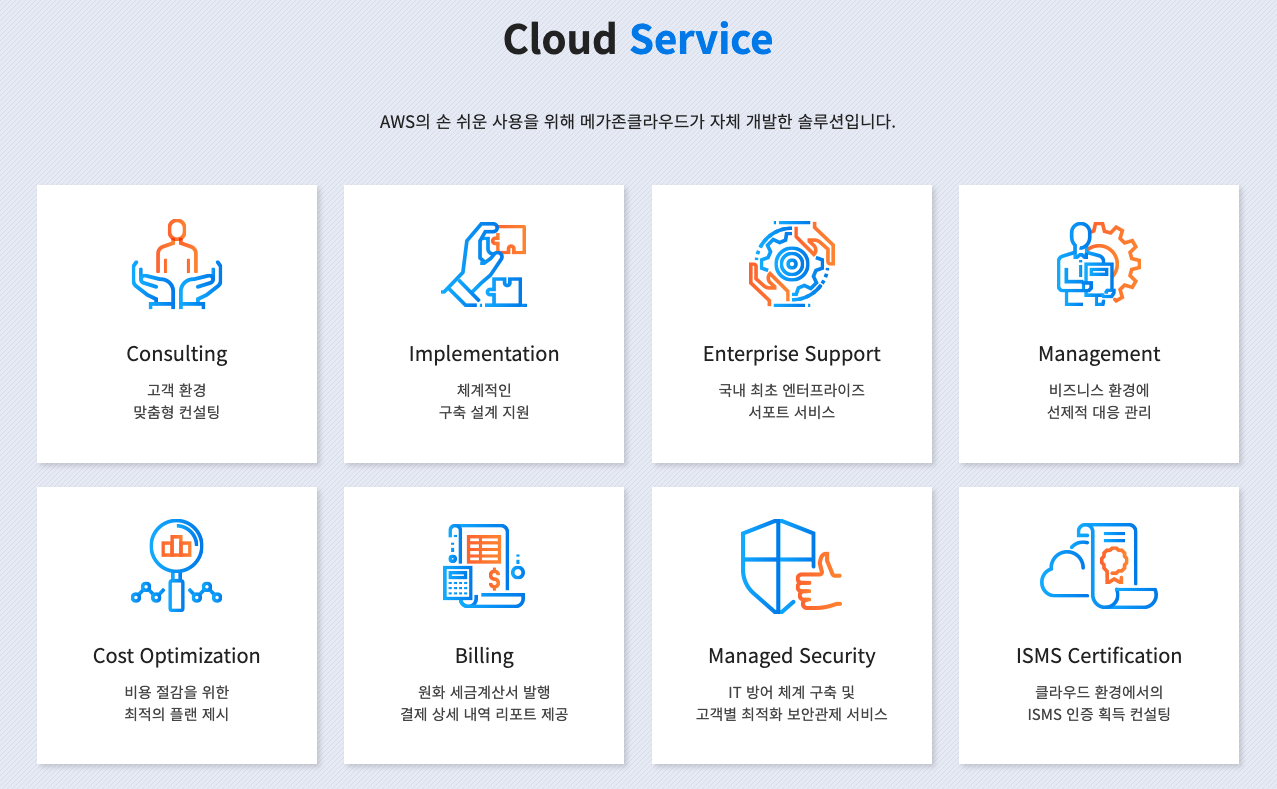This screenshot has height=789, width=1277.
Task: Click the Management title text
Action: [x=1098, y=353]
